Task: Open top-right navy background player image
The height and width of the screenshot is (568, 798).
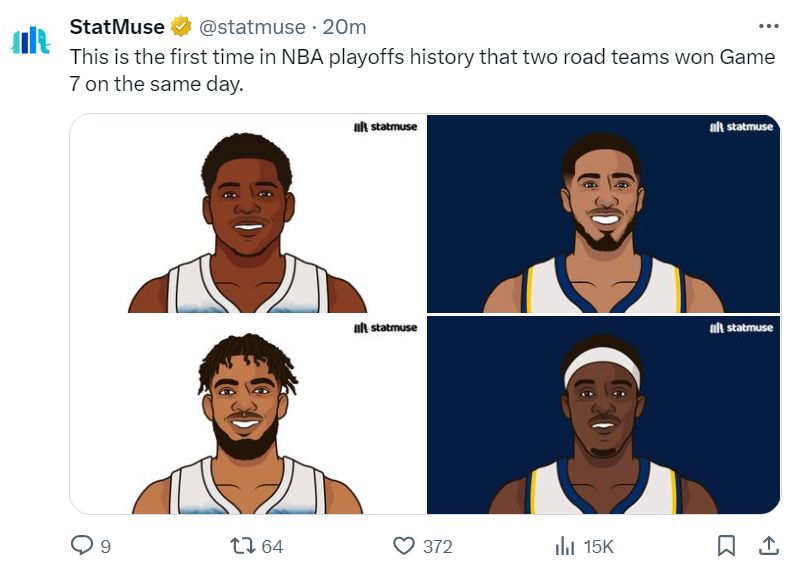Action: click(x=603, y=214)
